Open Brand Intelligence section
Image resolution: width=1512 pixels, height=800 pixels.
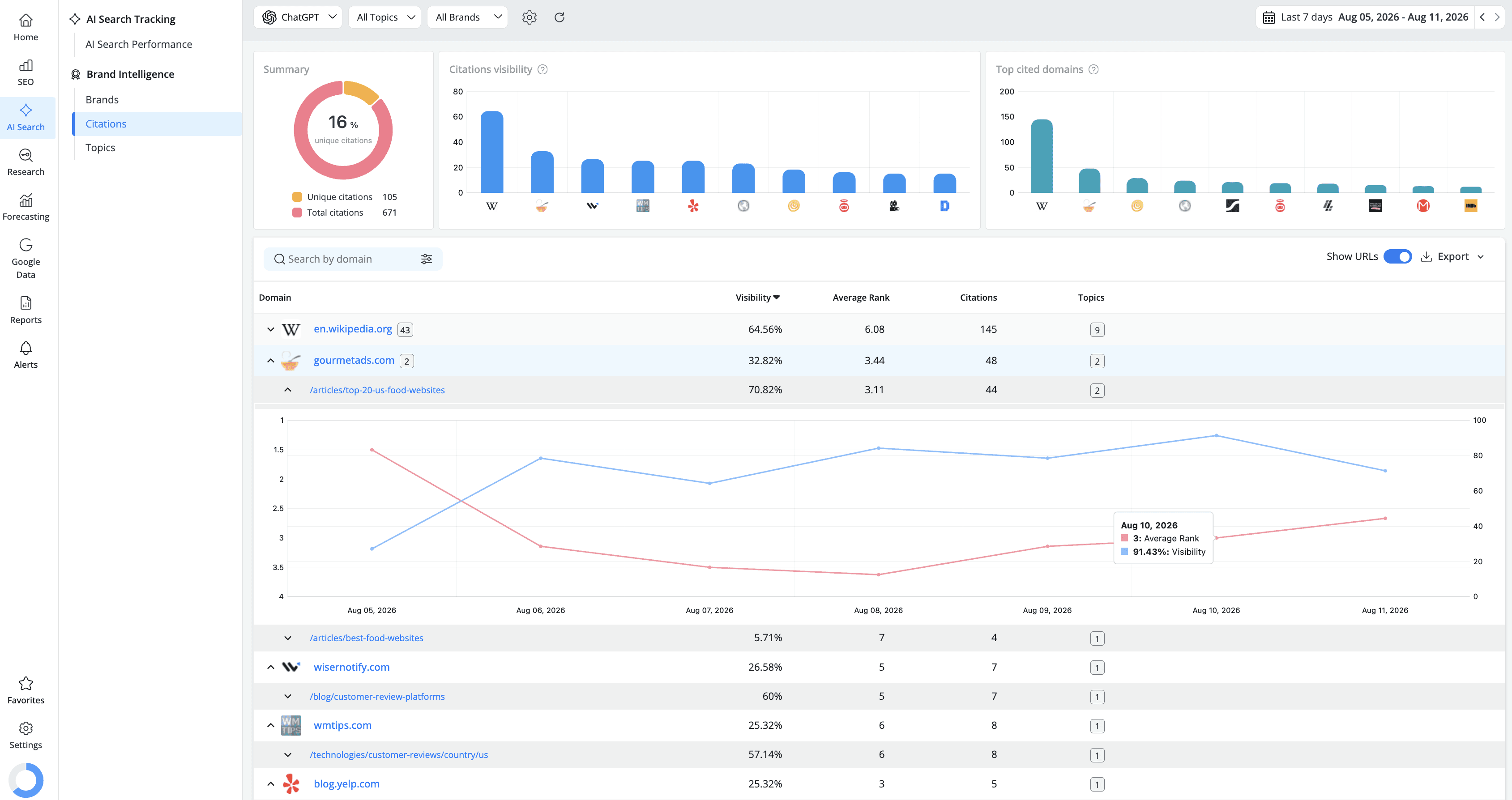[x=130, y=74]
